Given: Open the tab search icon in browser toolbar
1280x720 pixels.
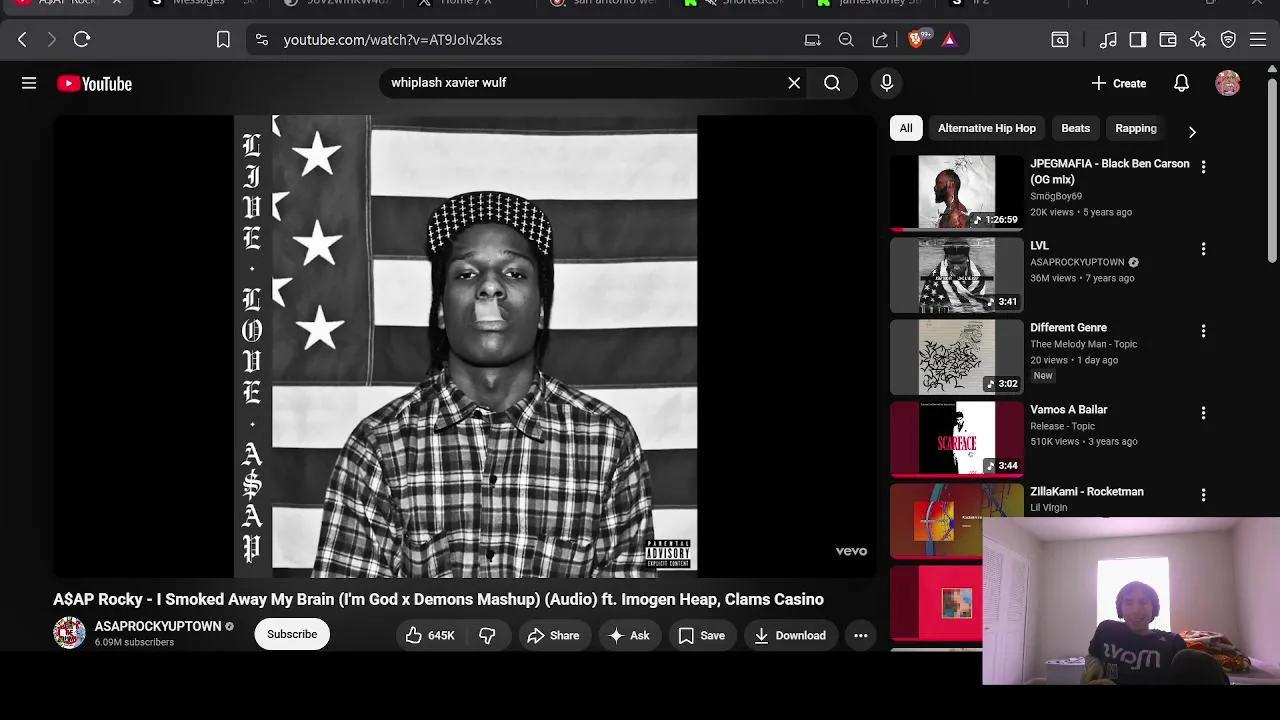Looking at the screenshot, I should pyautogui.click(x=1060, y=40).
